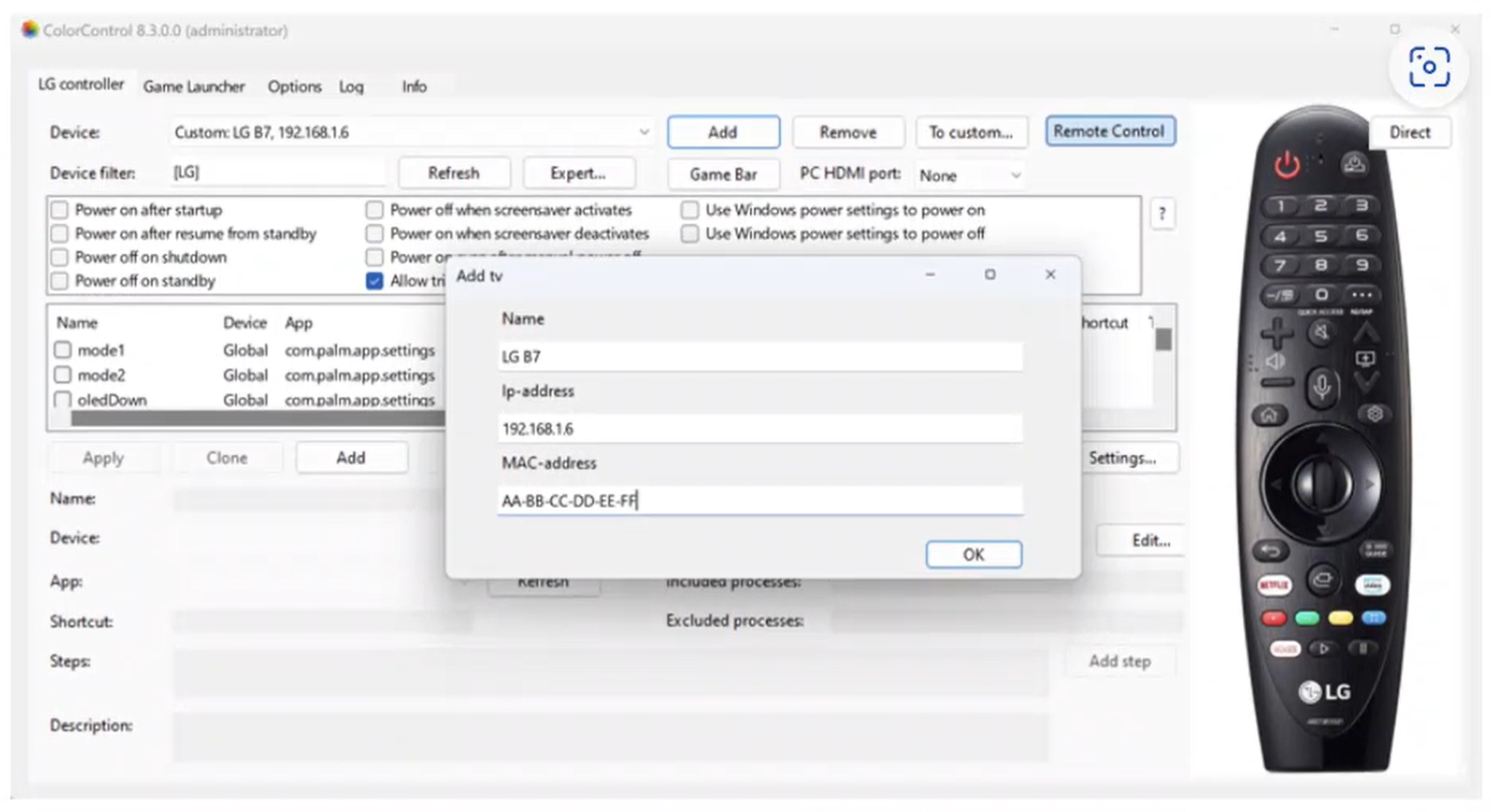1491x812 pixels.
Task: Click the green color key on remote
Action: pos(1307,618)
